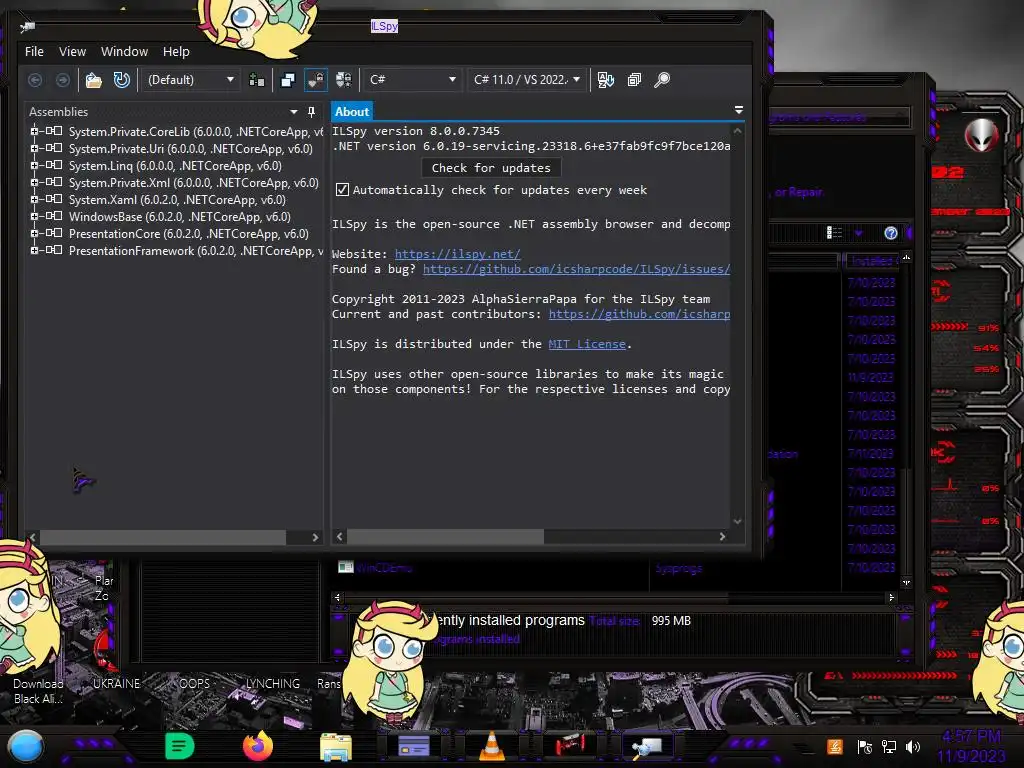Uncheck Automatically check for updates every week
The height and width of the screenshot is (768, 1024).
pos(342,190)
